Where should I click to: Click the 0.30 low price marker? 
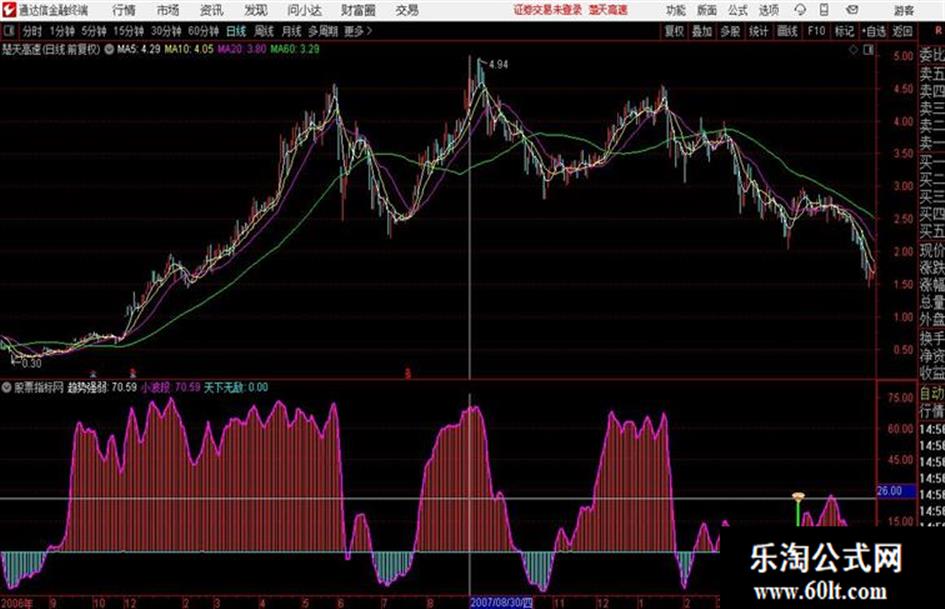click(x=31, y=364)
